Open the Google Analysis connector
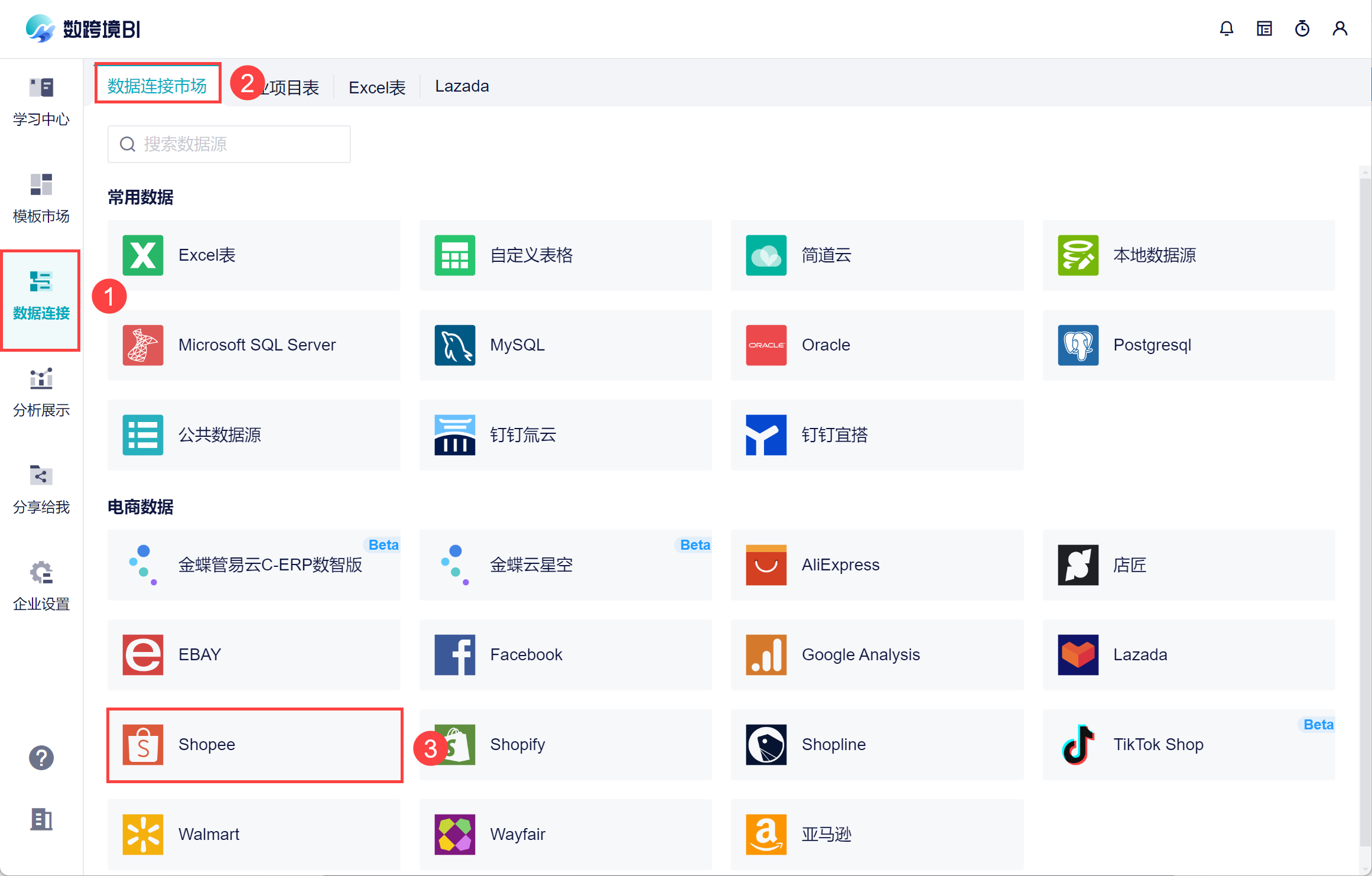 (x=876, y=654)
